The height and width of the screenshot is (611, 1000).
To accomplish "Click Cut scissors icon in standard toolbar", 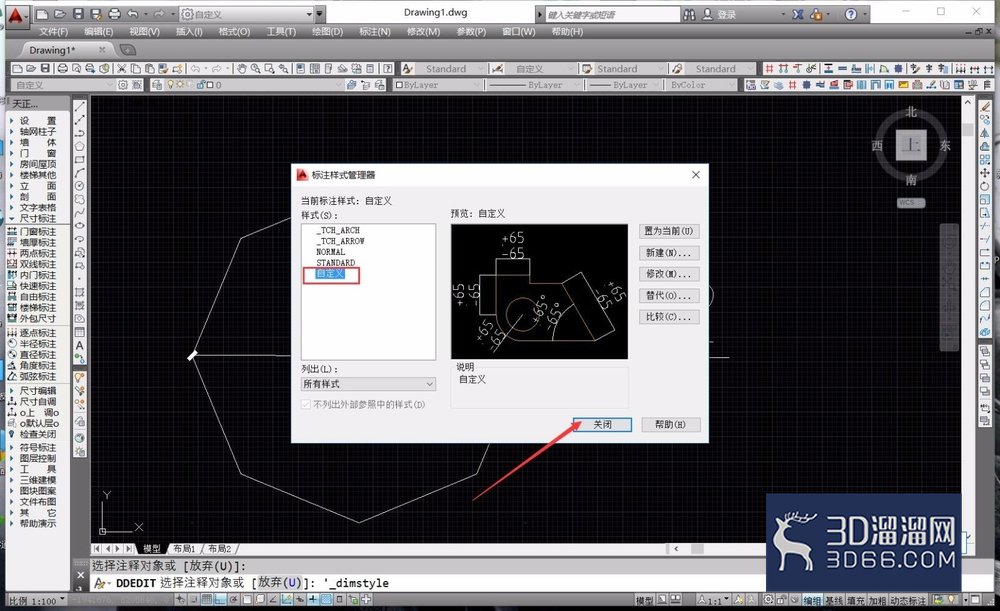I will point(121,68).
